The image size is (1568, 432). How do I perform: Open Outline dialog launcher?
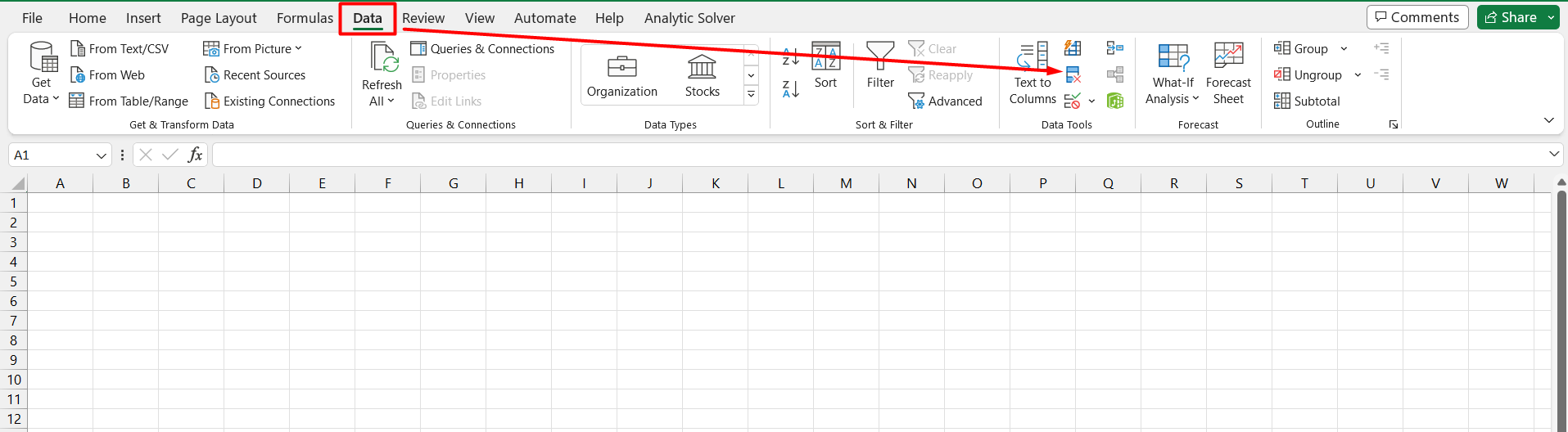pos(1393,124)
